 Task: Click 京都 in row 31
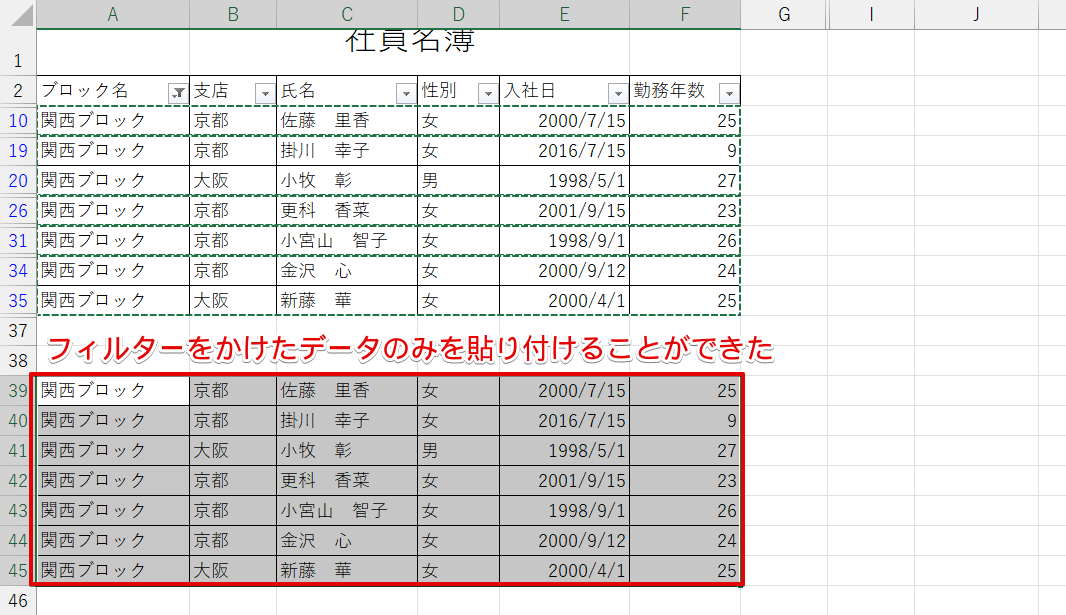[211, 240]
